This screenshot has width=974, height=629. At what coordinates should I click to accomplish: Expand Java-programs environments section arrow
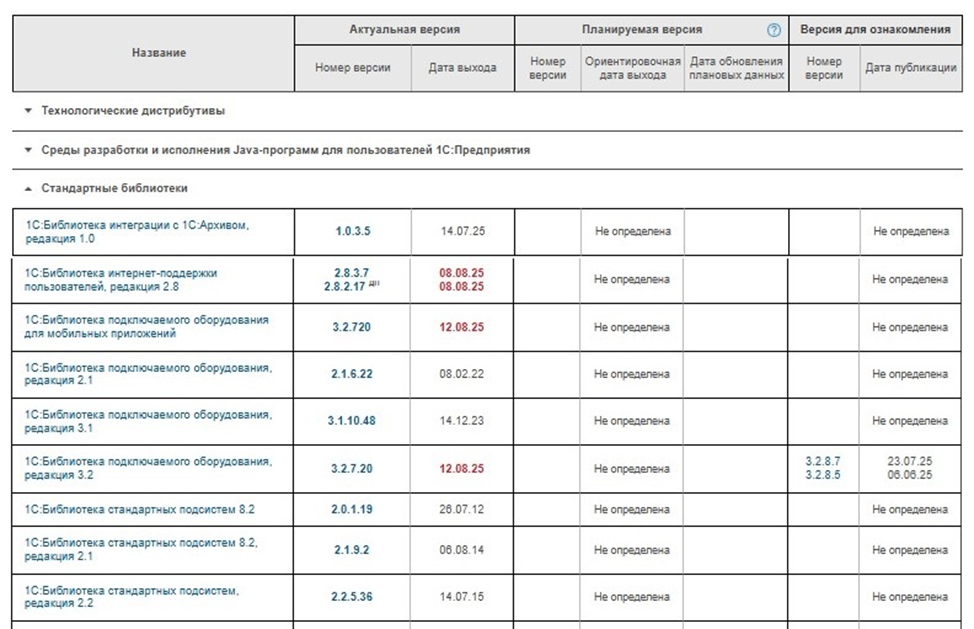click(28, 150)
